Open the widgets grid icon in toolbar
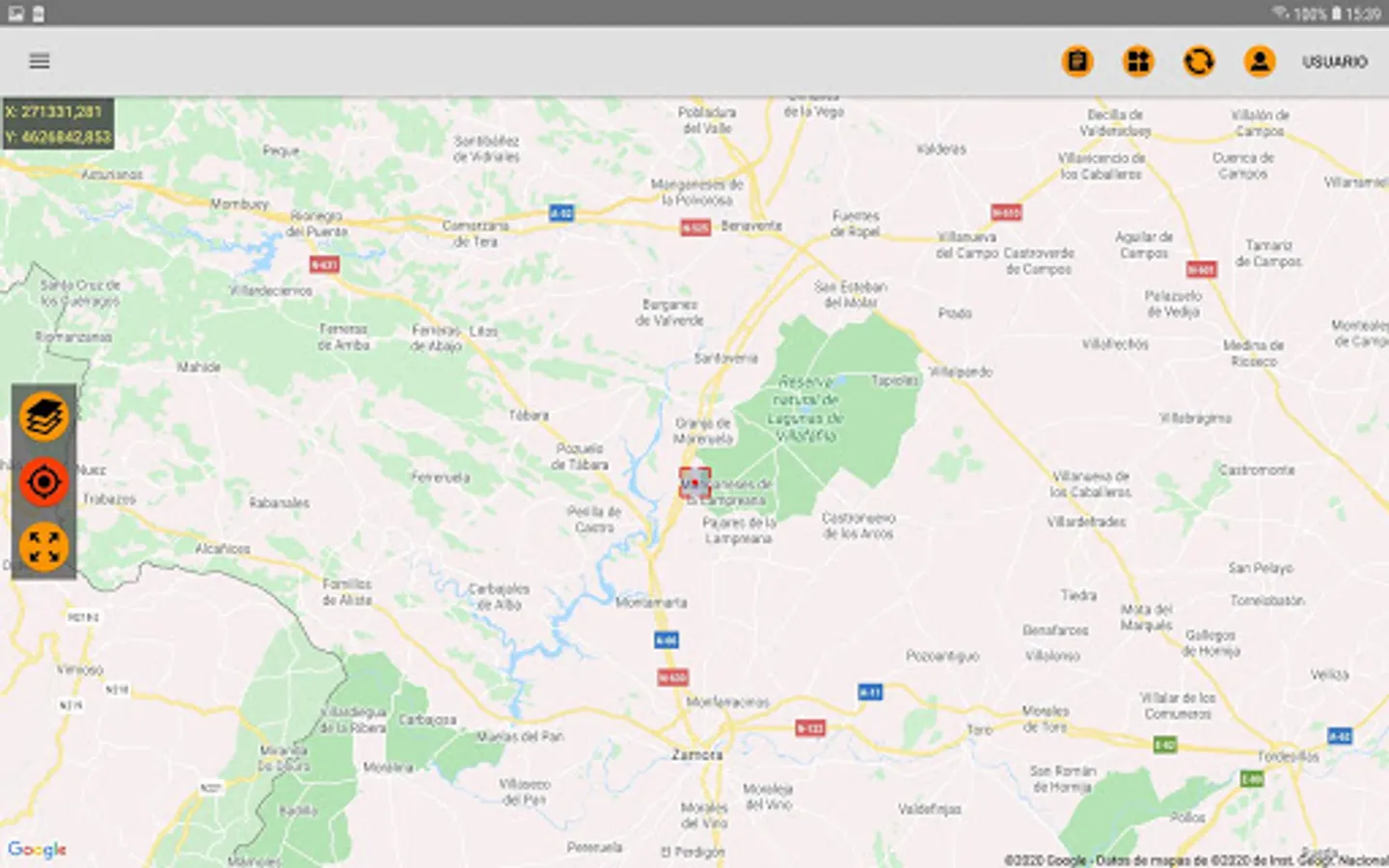The width and height of the screenshot is (1389, 868). 1138,61
